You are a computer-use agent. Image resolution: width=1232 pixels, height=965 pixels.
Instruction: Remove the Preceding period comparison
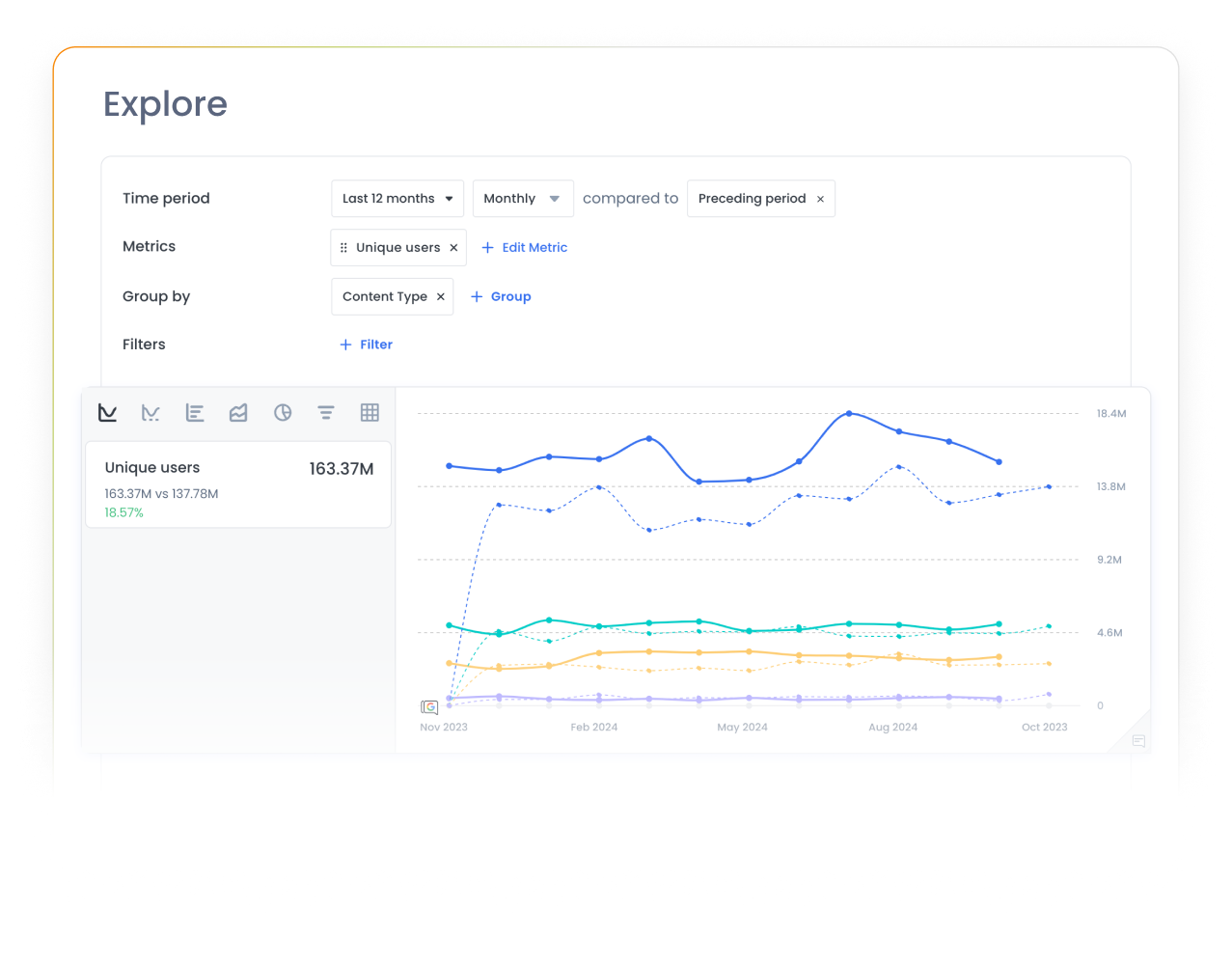[820, 198]
